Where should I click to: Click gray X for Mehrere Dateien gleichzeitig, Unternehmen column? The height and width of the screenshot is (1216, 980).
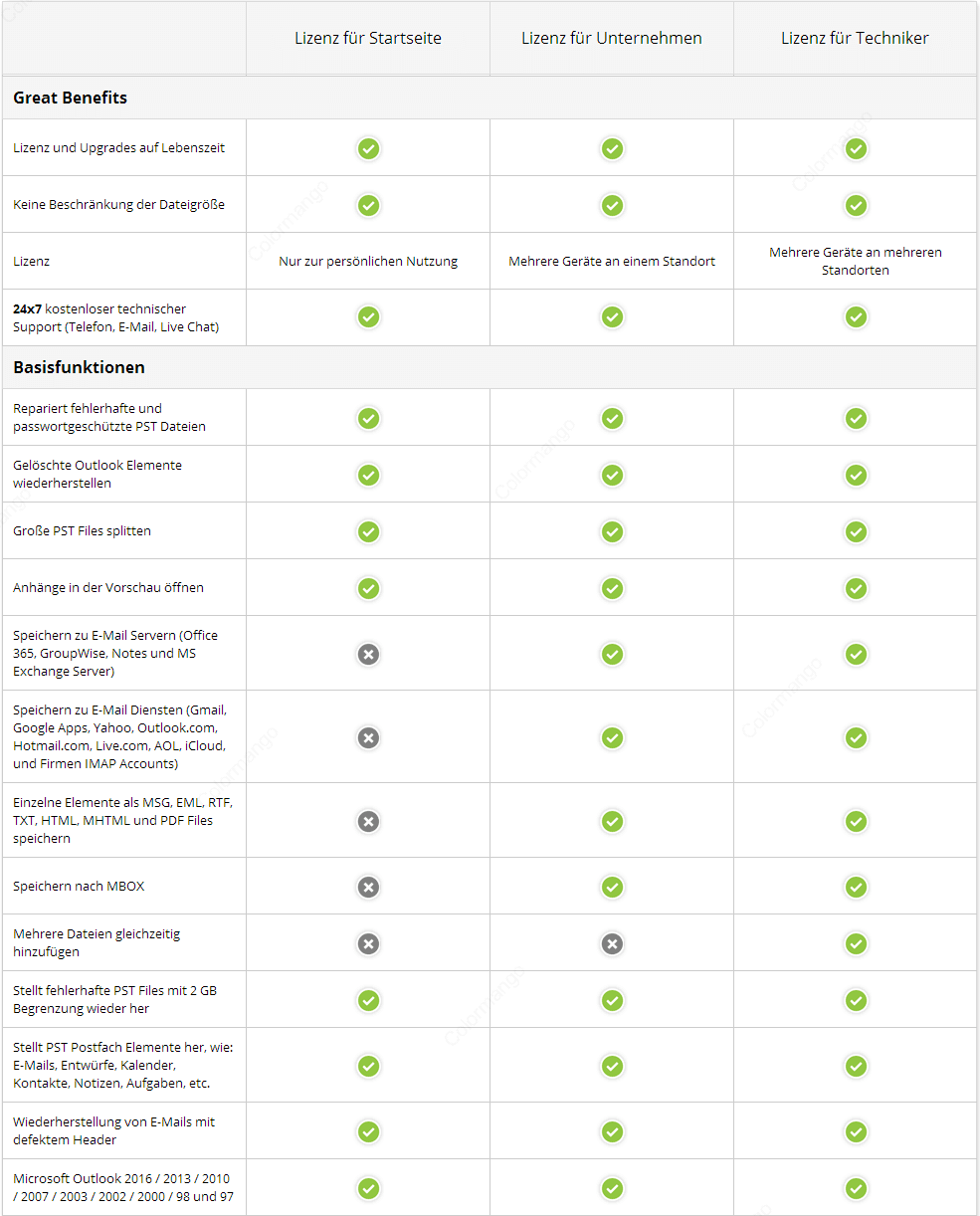612,943
